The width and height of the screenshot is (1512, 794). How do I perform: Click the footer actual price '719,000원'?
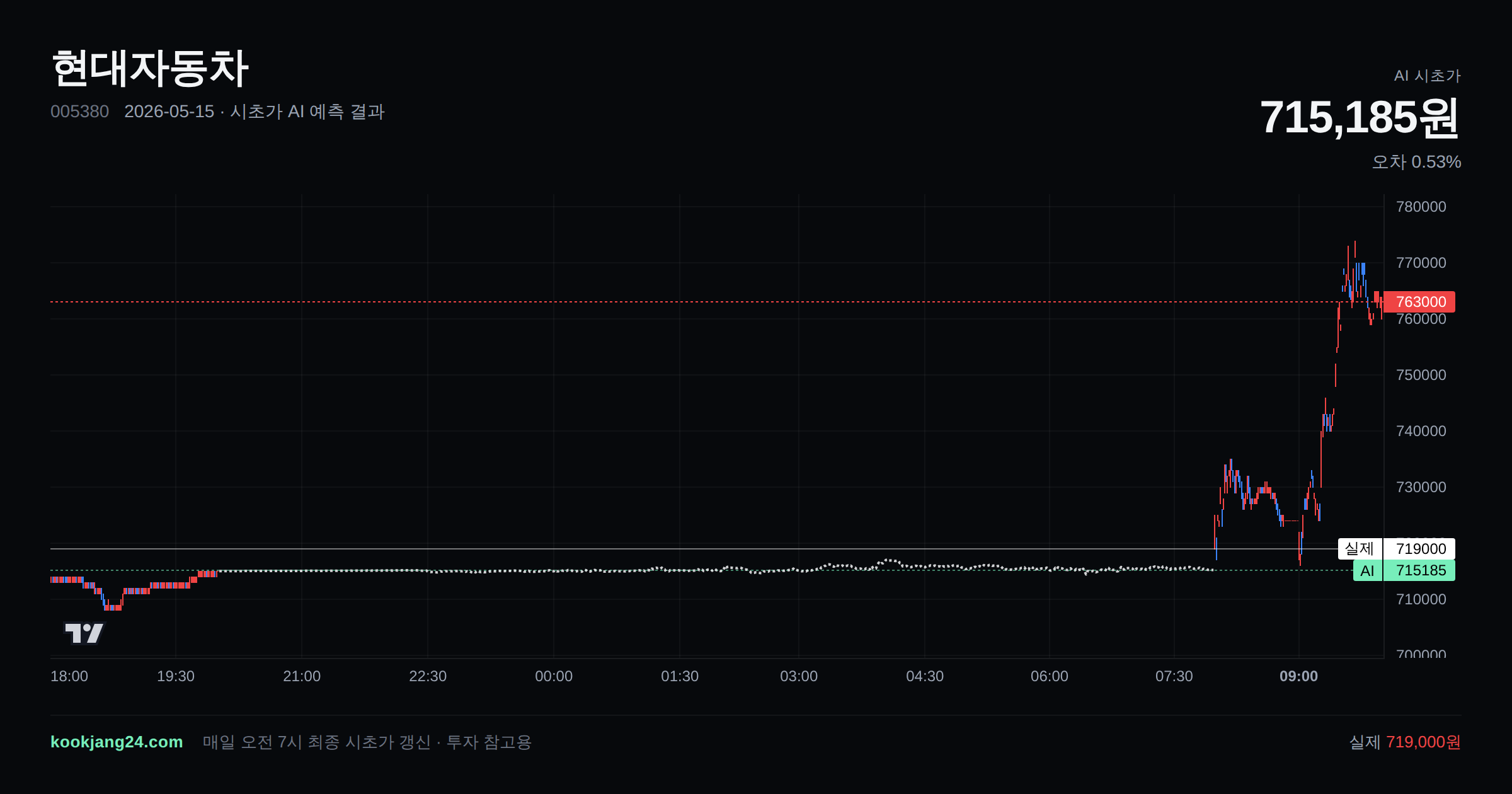[x=1423, y=742]
